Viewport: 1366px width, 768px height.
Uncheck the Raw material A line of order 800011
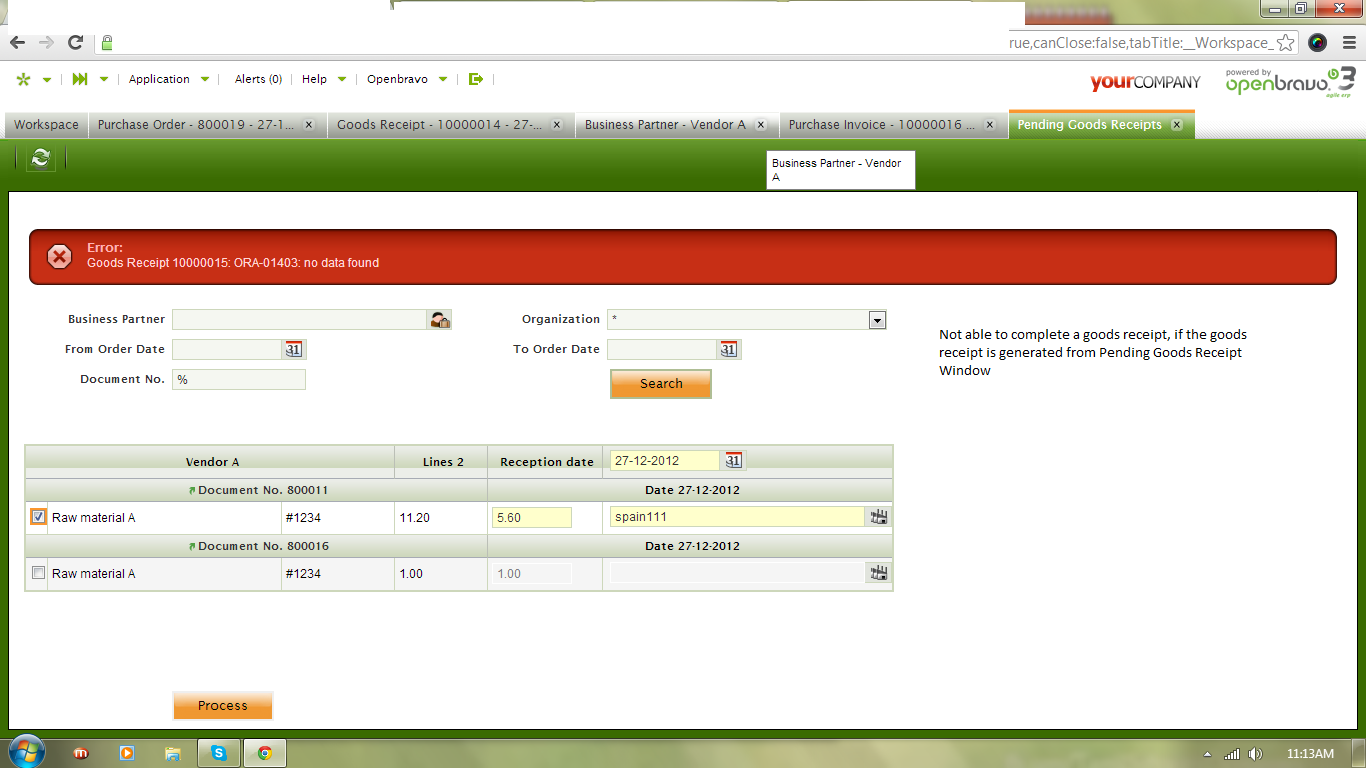[x=38, y=517]
